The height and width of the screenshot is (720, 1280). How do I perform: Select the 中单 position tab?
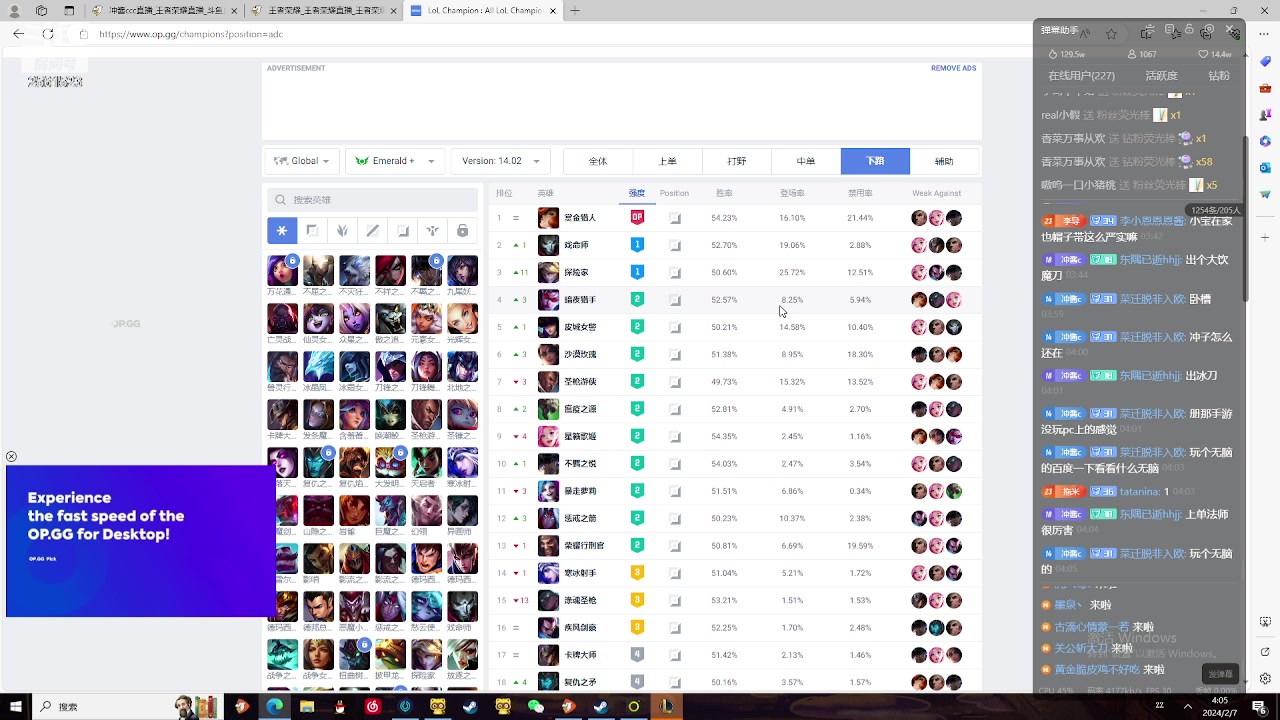[x=806, y=161]
